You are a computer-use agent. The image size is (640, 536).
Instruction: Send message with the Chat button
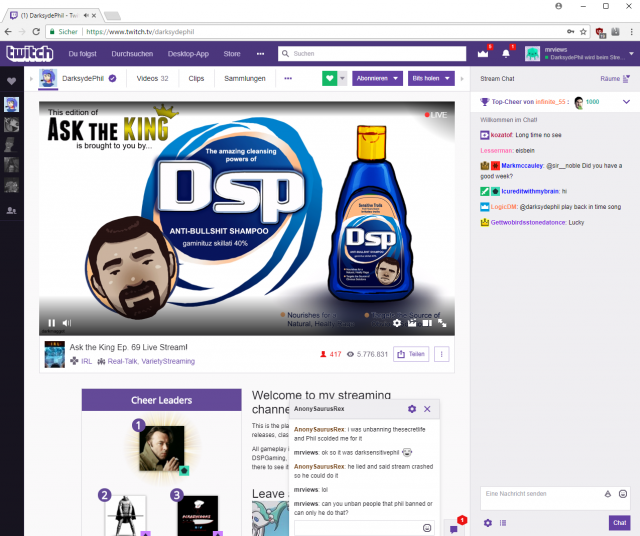(x=619, y=523)
